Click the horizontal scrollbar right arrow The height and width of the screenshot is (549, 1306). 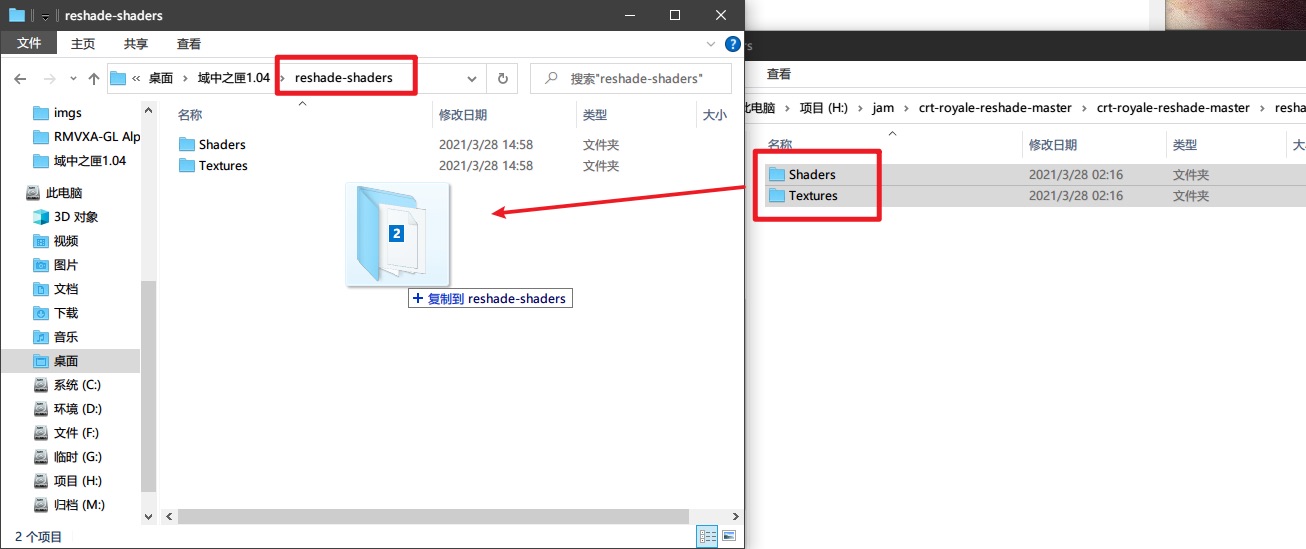735,517
